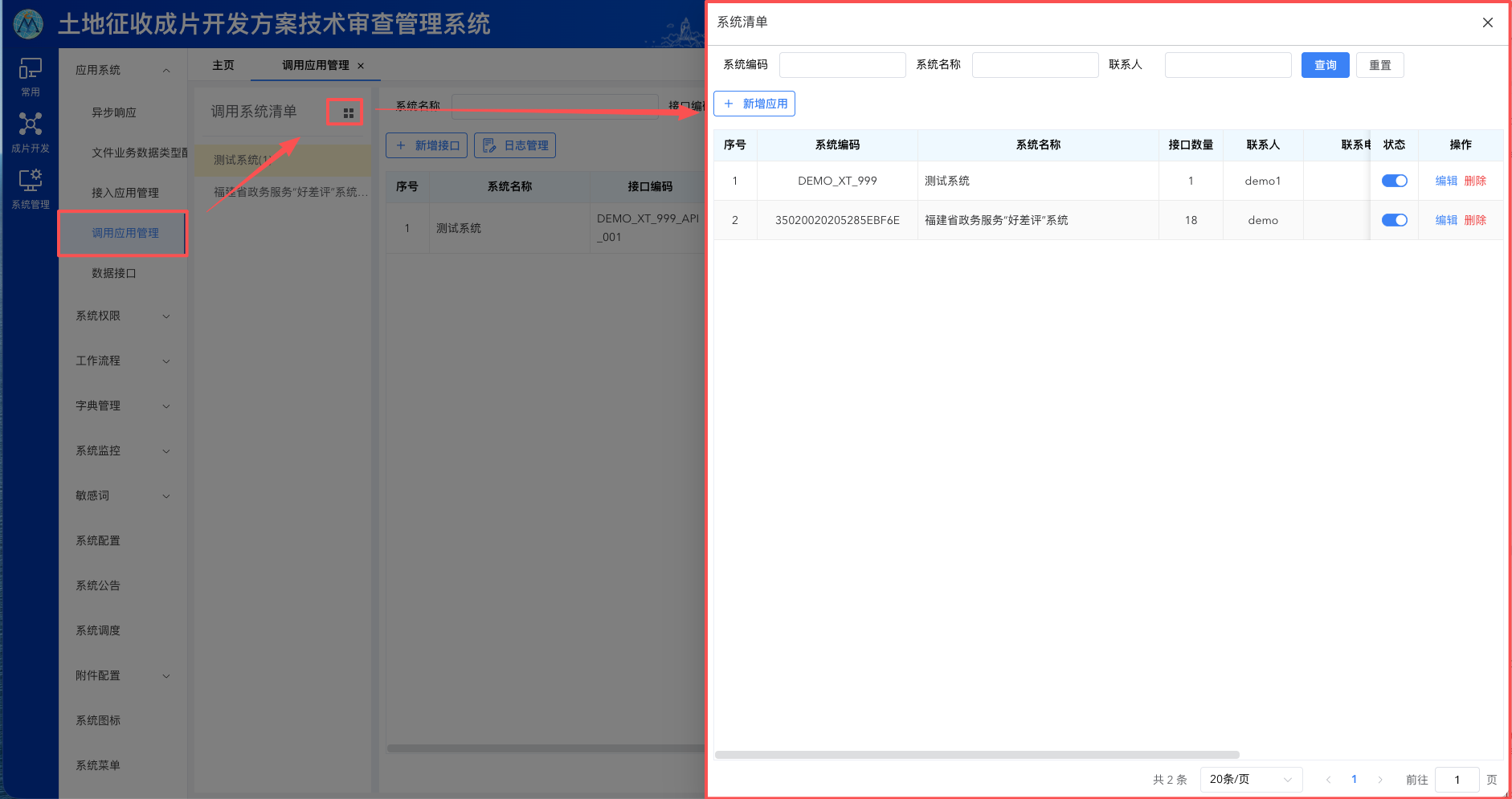
Task: Click the grid icon beside 调用系统清单
Action: (x=345, y=112)
